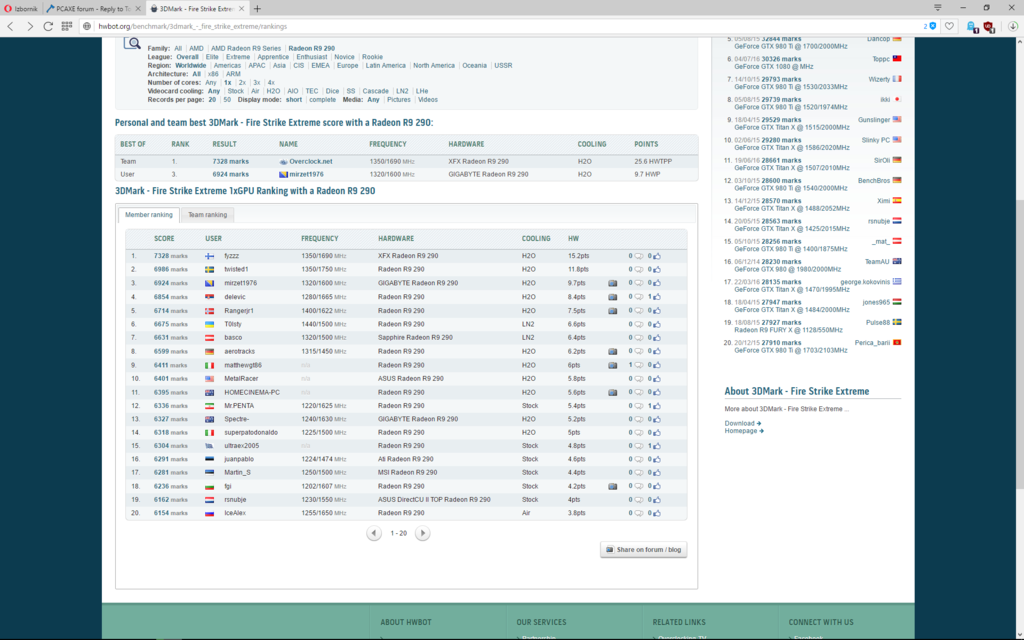Open the Overclock.net team link
Viewport: 1024px width, 640px height.
click(311, 161)
